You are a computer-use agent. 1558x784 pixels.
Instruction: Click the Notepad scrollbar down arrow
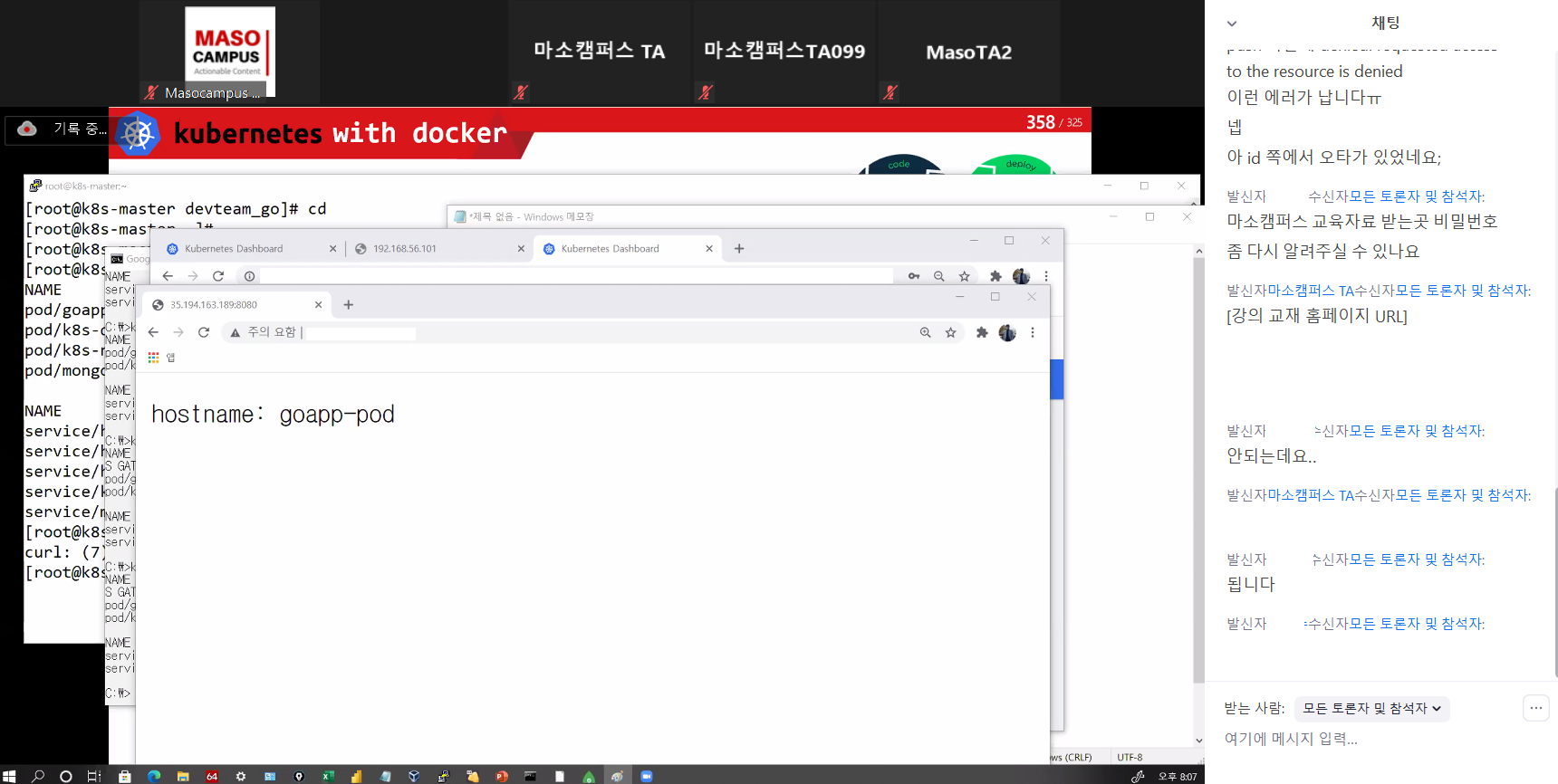point(1198,740)
